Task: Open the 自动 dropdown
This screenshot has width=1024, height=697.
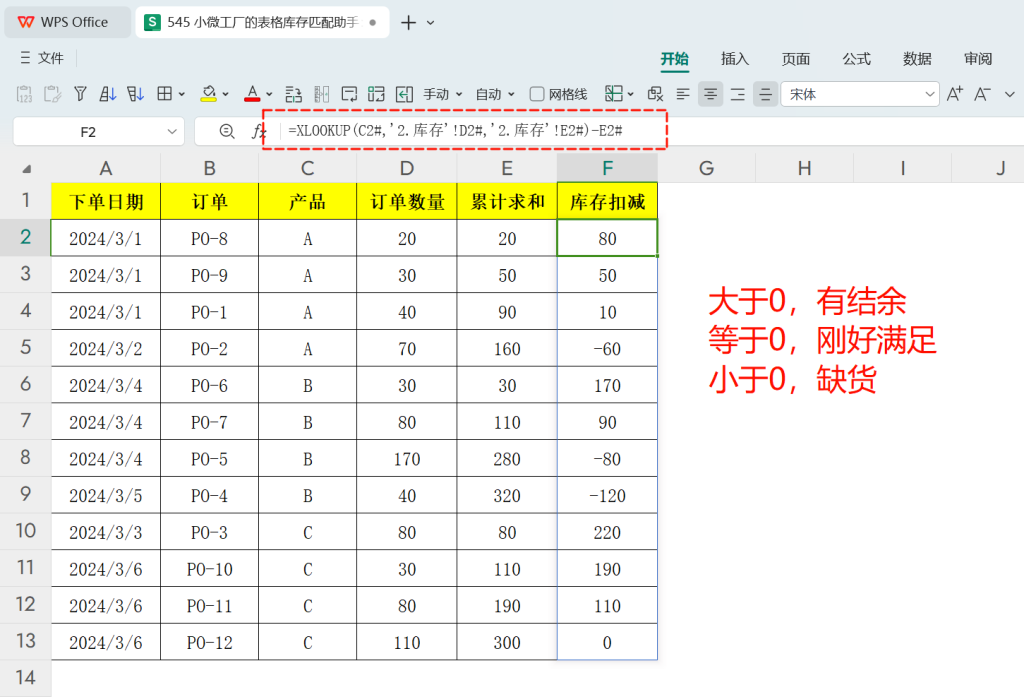Action: click(495, 94)
